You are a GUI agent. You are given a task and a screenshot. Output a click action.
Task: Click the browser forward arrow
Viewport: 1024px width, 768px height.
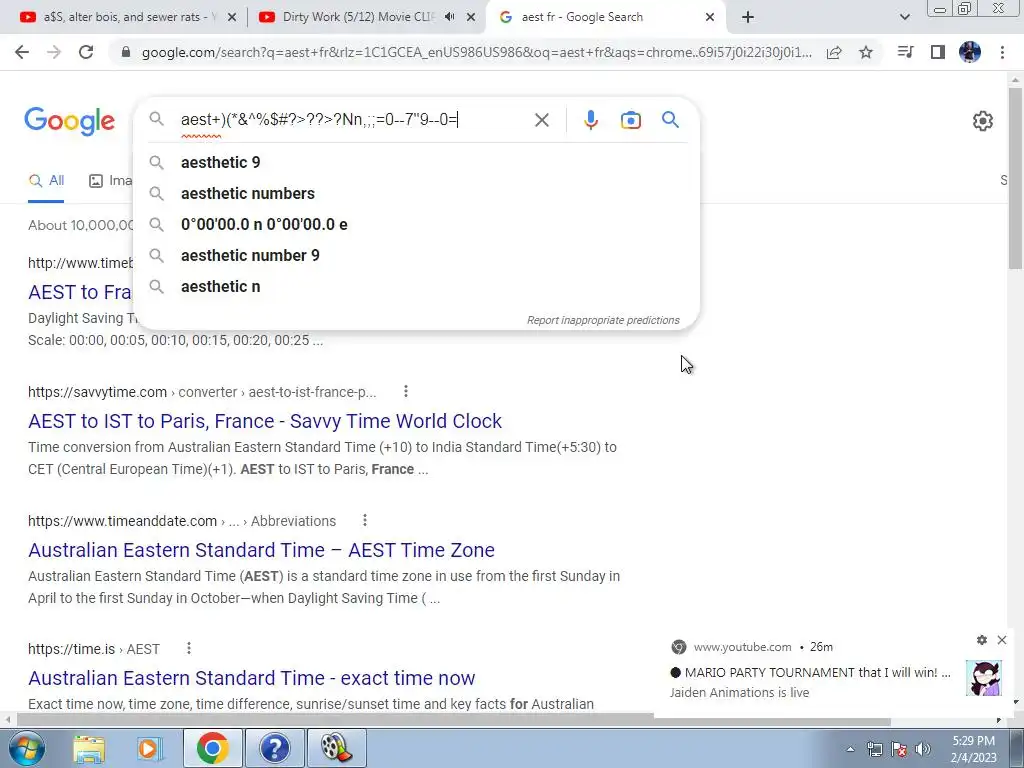54,52
